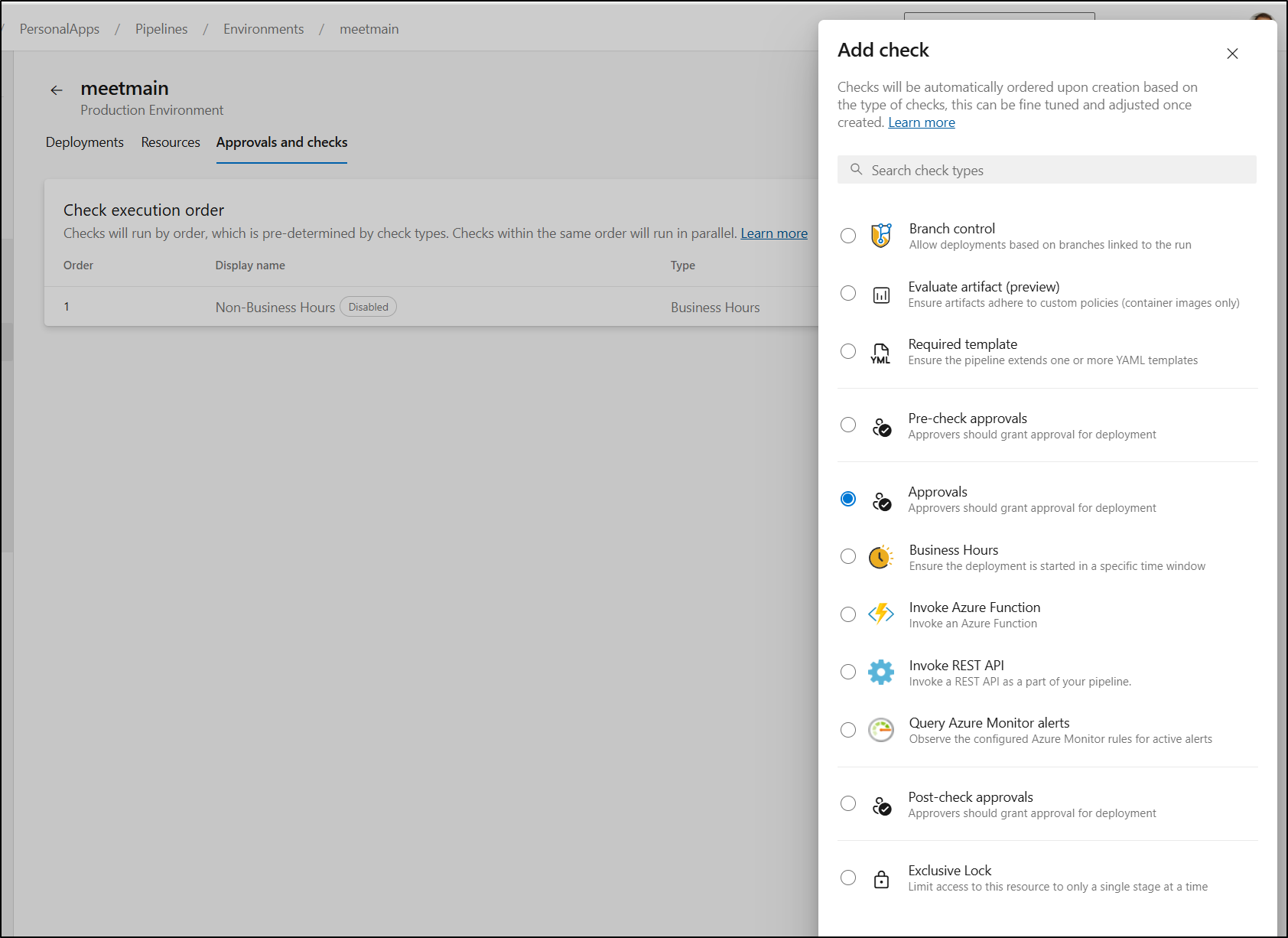The width and height of the screenshot is (1288, 938).
Task: Select the Required template radio button
Action: [x=848, y=351]
